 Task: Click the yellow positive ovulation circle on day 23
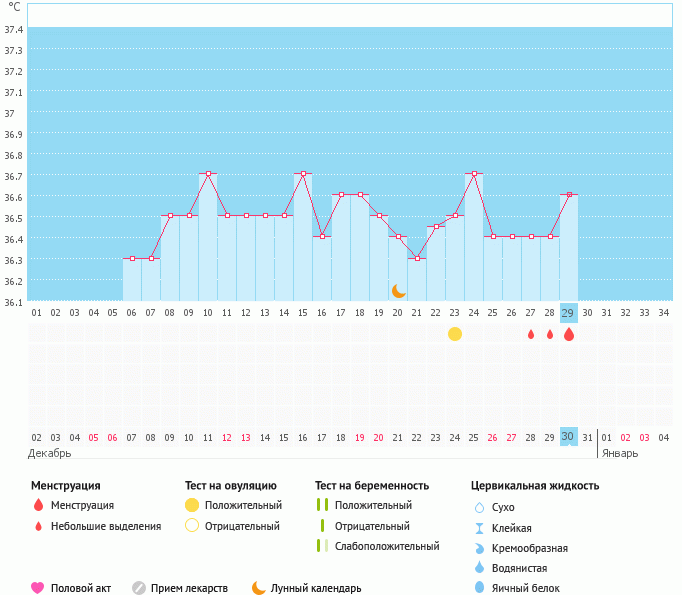[455, 334]
